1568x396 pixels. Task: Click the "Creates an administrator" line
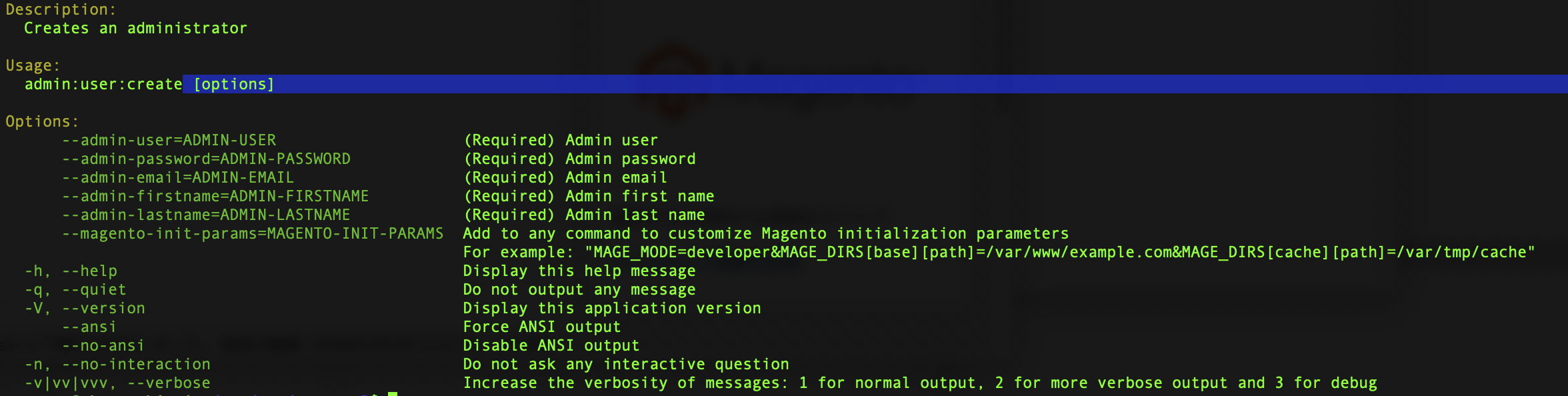pyautogui.click(x=135, y=29)
